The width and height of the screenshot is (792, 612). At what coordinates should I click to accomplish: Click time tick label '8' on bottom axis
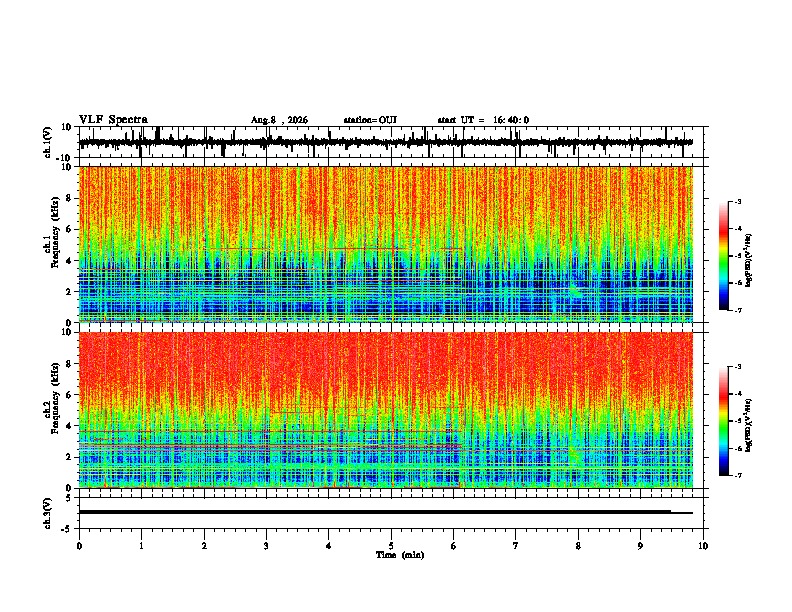tap(578, 546)
